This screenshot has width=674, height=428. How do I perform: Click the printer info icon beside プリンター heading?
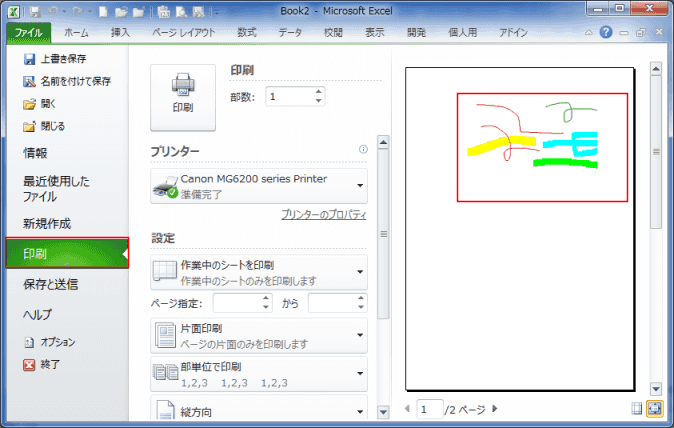tap(363, 149)
